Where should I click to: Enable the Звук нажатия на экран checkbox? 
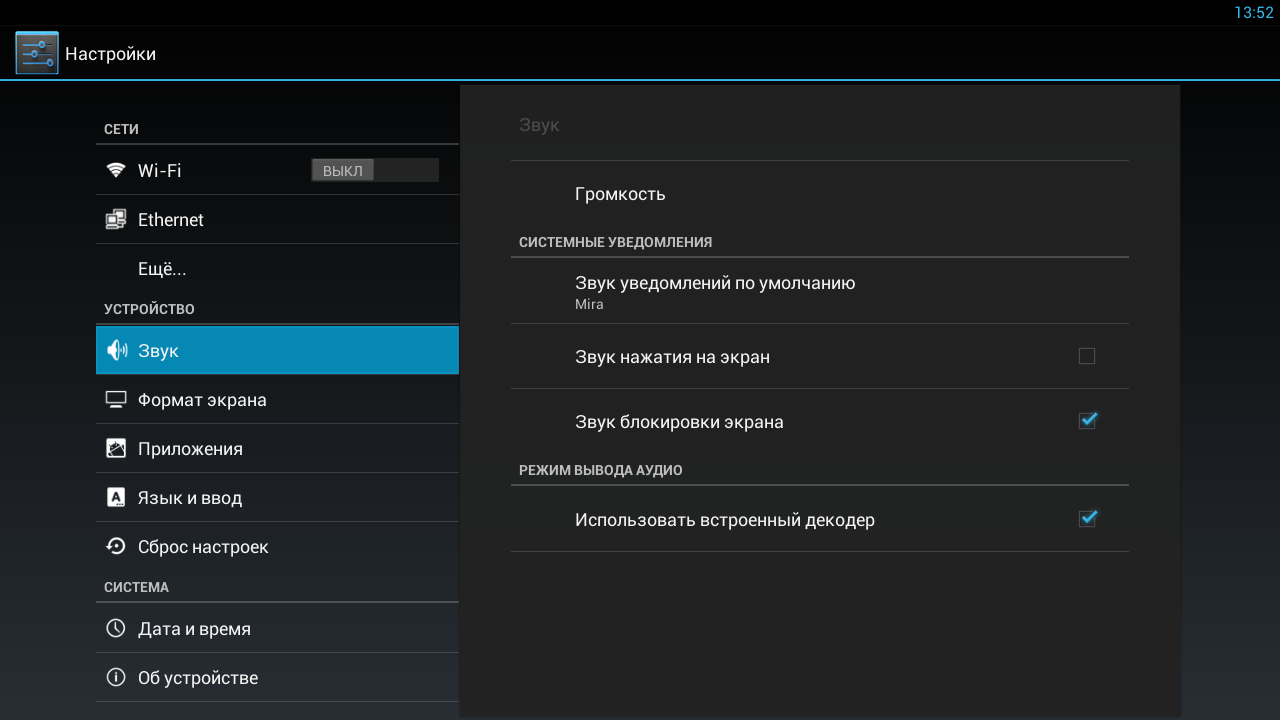(x=1087, y=356)
